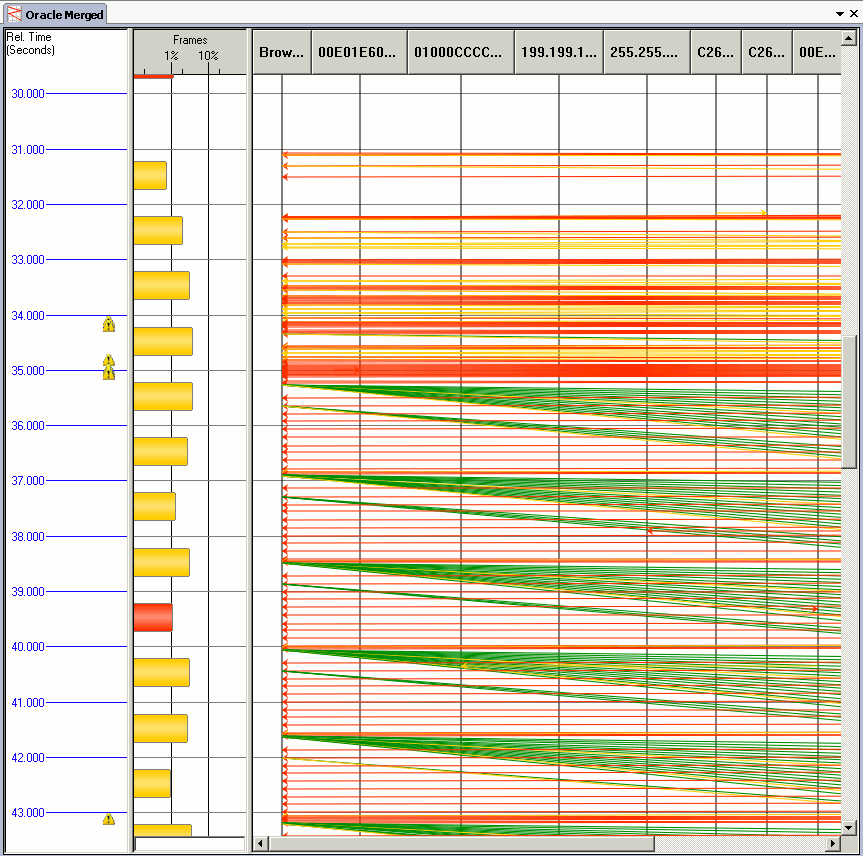Click the 39.000 time marker label
This screenshot has height=856, width=863.
coord(28,591)
